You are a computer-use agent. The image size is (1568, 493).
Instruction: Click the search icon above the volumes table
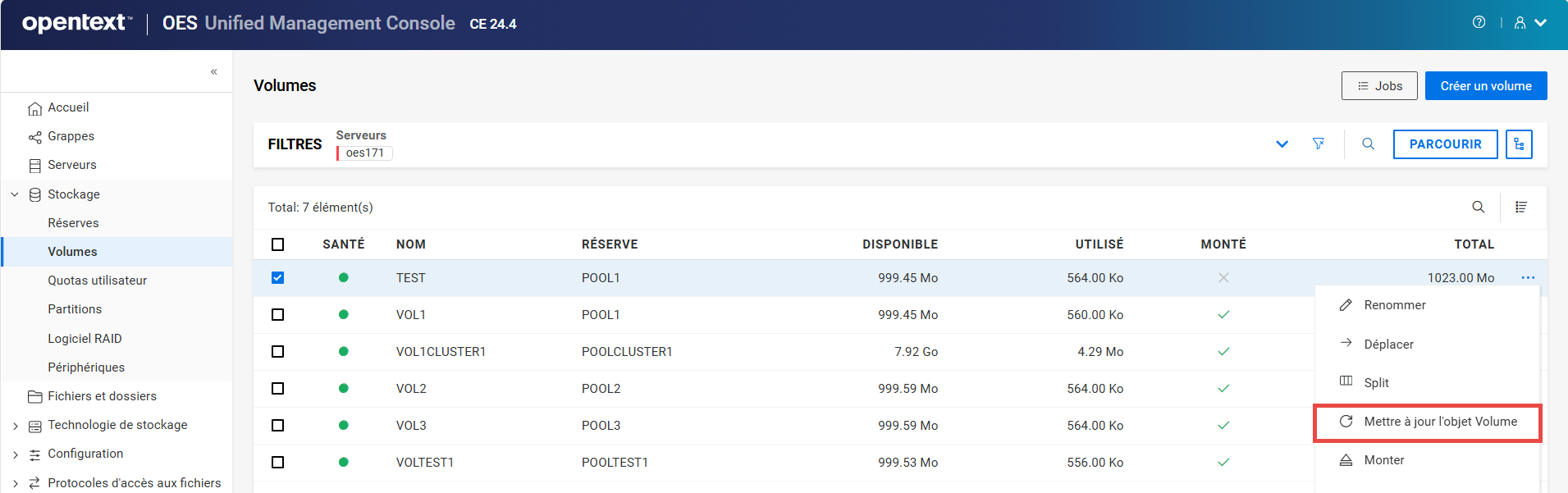[1478, 208]
